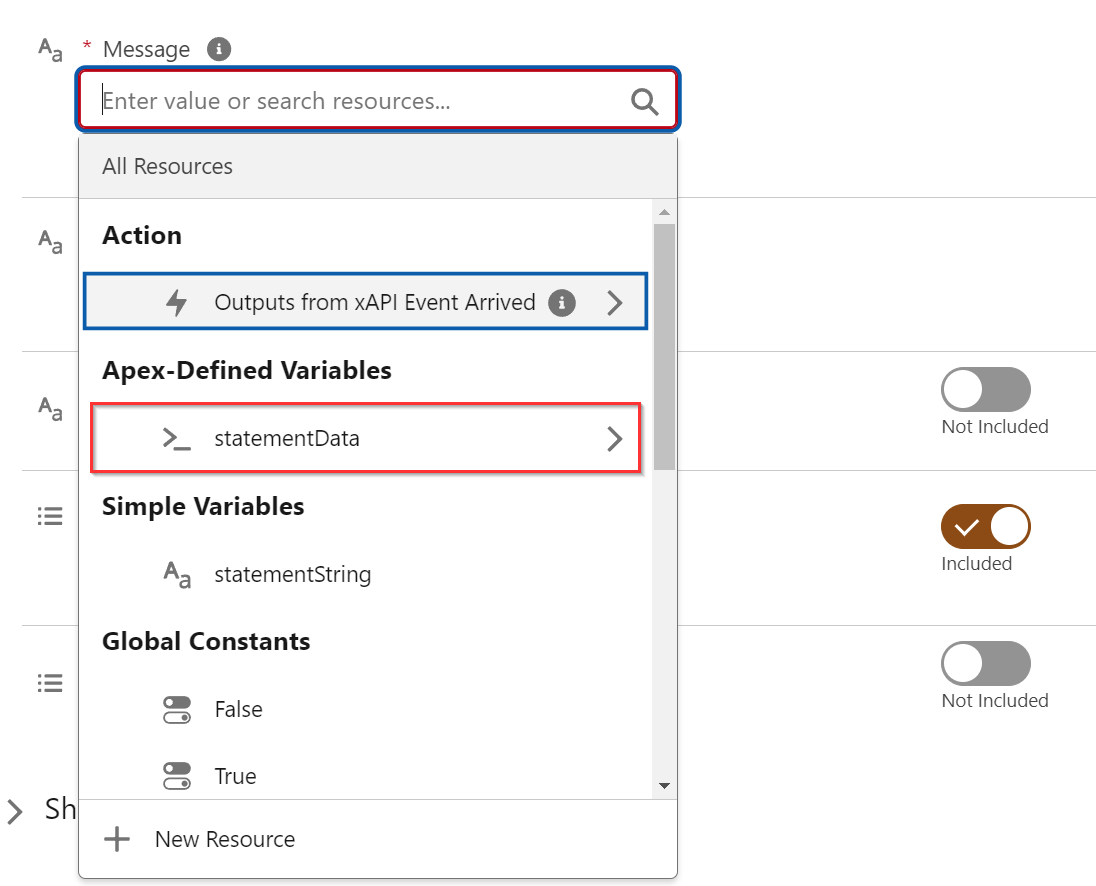1096x886 pixels.
Task: Click the text type icon beside statementString
Action: tap(177, 575)
